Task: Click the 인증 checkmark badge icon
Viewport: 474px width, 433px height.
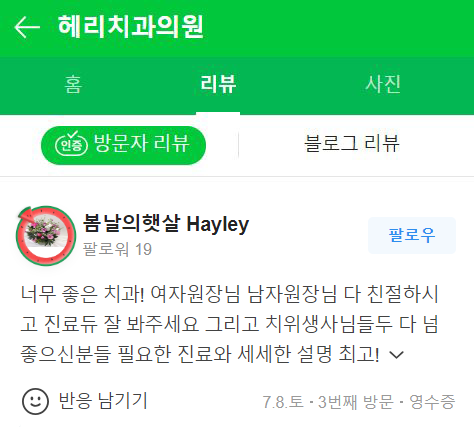Action: pos(71,144)
